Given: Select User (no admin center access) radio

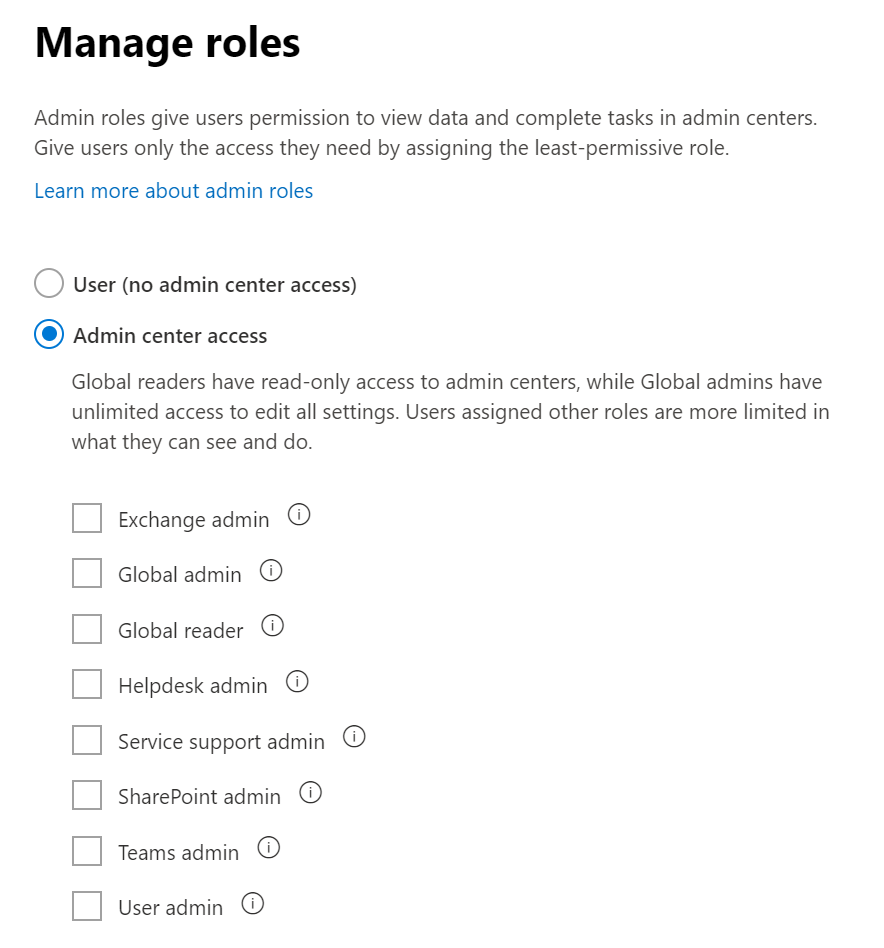Looking at the screenshot, I should [48, 284].
